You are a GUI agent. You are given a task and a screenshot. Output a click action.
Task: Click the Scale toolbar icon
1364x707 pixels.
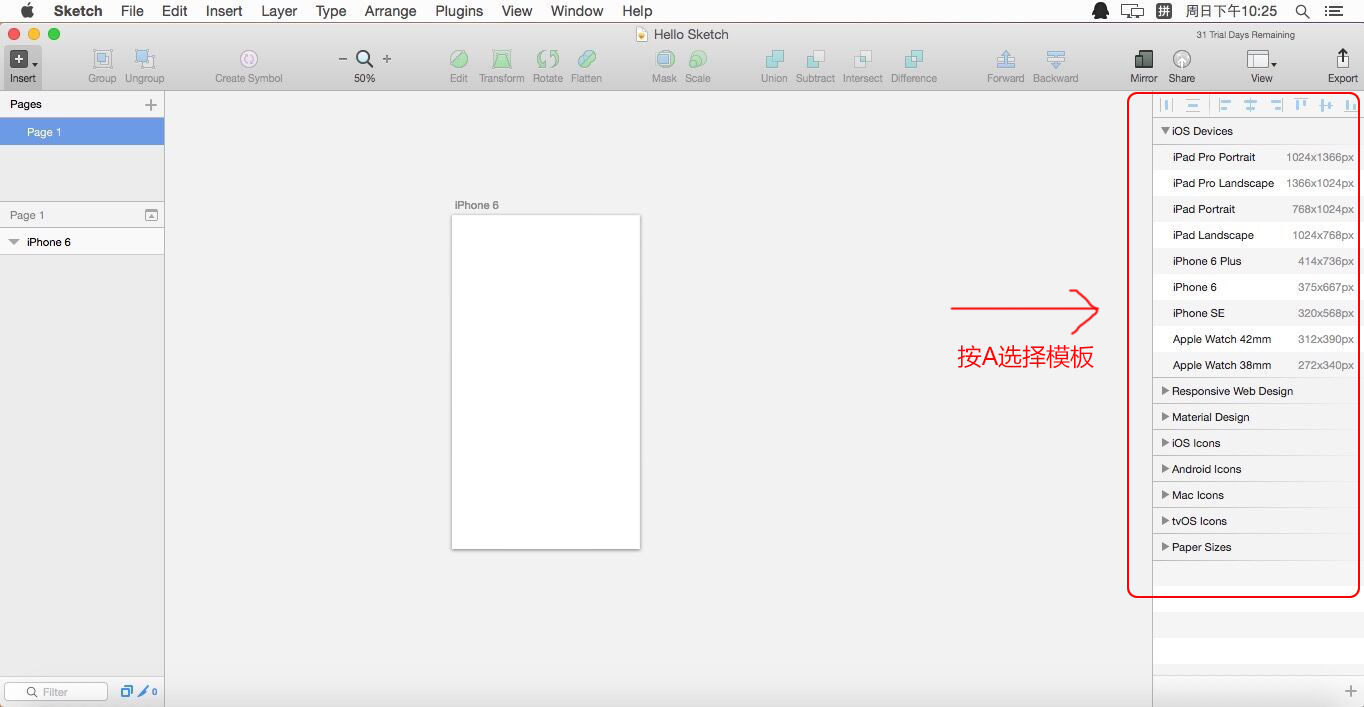coord(698,60)
